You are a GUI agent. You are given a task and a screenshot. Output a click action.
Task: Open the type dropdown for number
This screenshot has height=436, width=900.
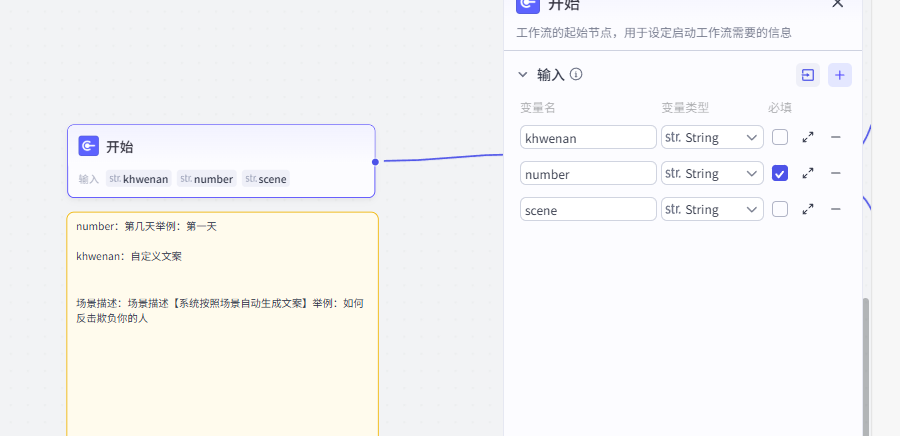coord(712,173)
